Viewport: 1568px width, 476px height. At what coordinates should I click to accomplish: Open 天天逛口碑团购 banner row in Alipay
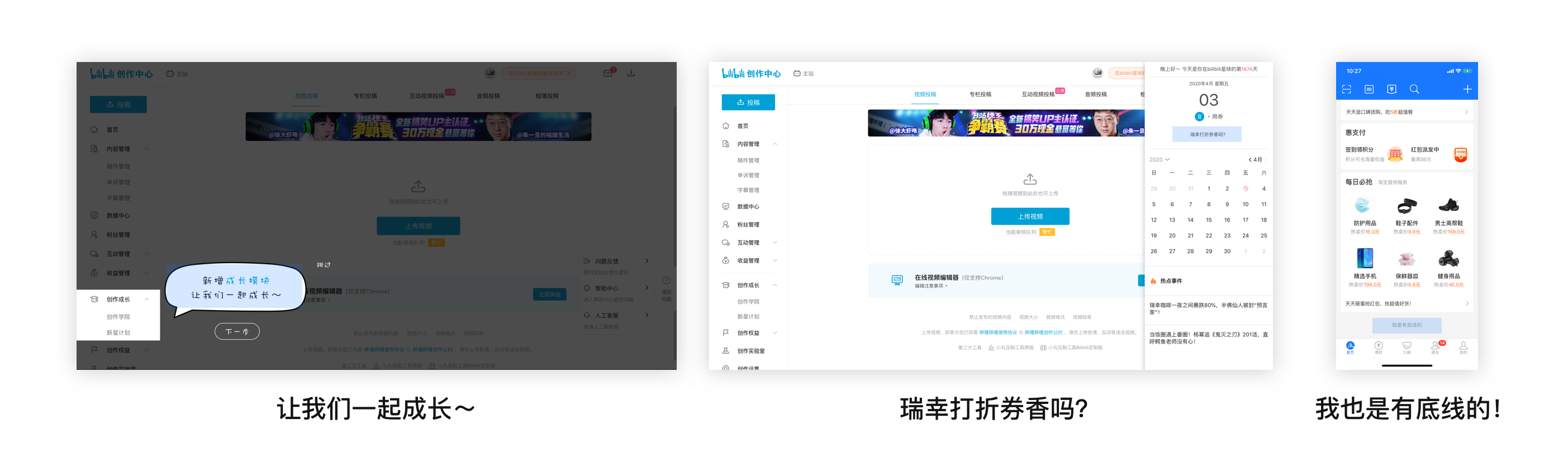pyautogui.click(x=1407, y=112)
